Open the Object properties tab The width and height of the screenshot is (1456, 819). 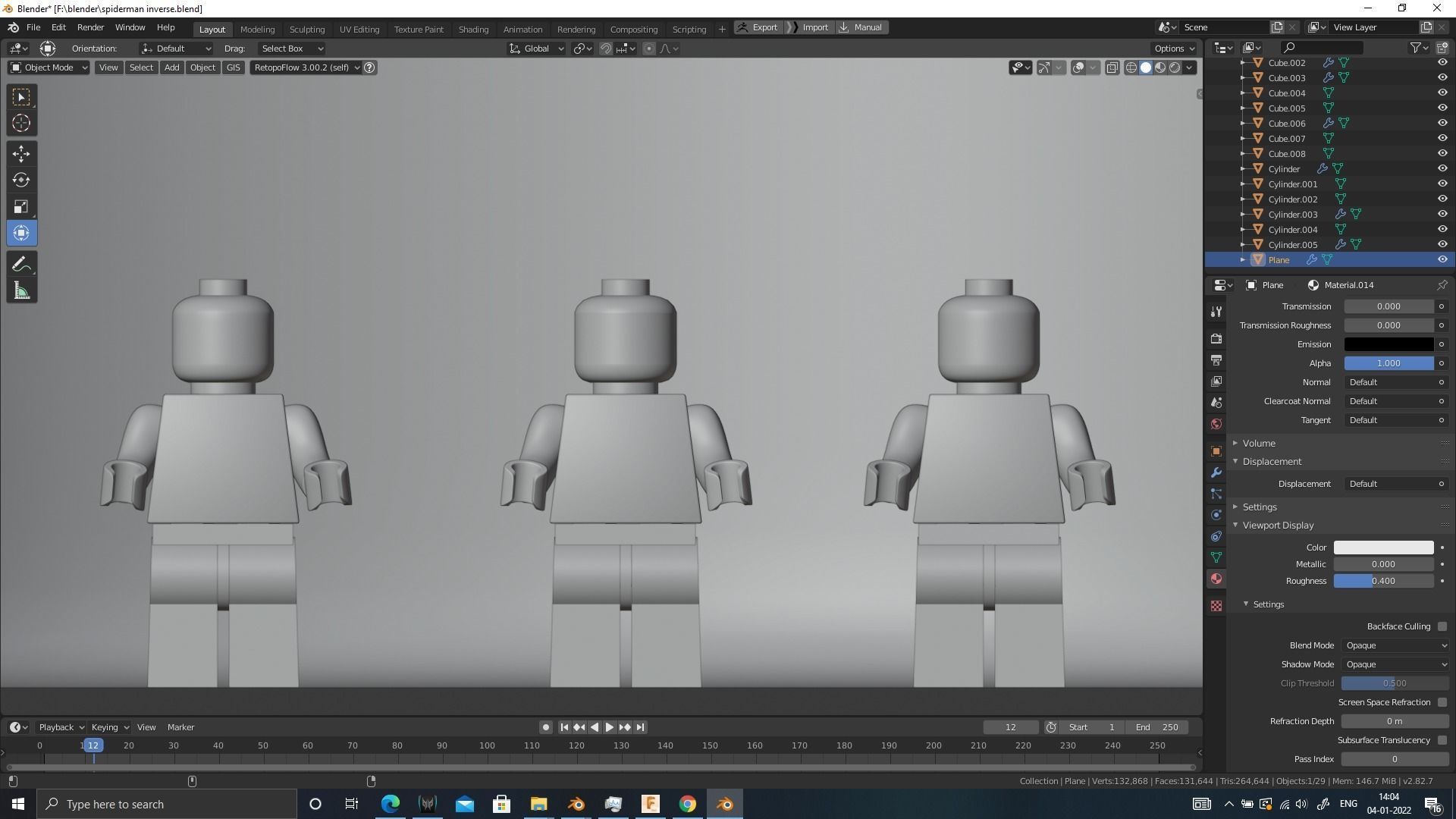click(1216, 451)
